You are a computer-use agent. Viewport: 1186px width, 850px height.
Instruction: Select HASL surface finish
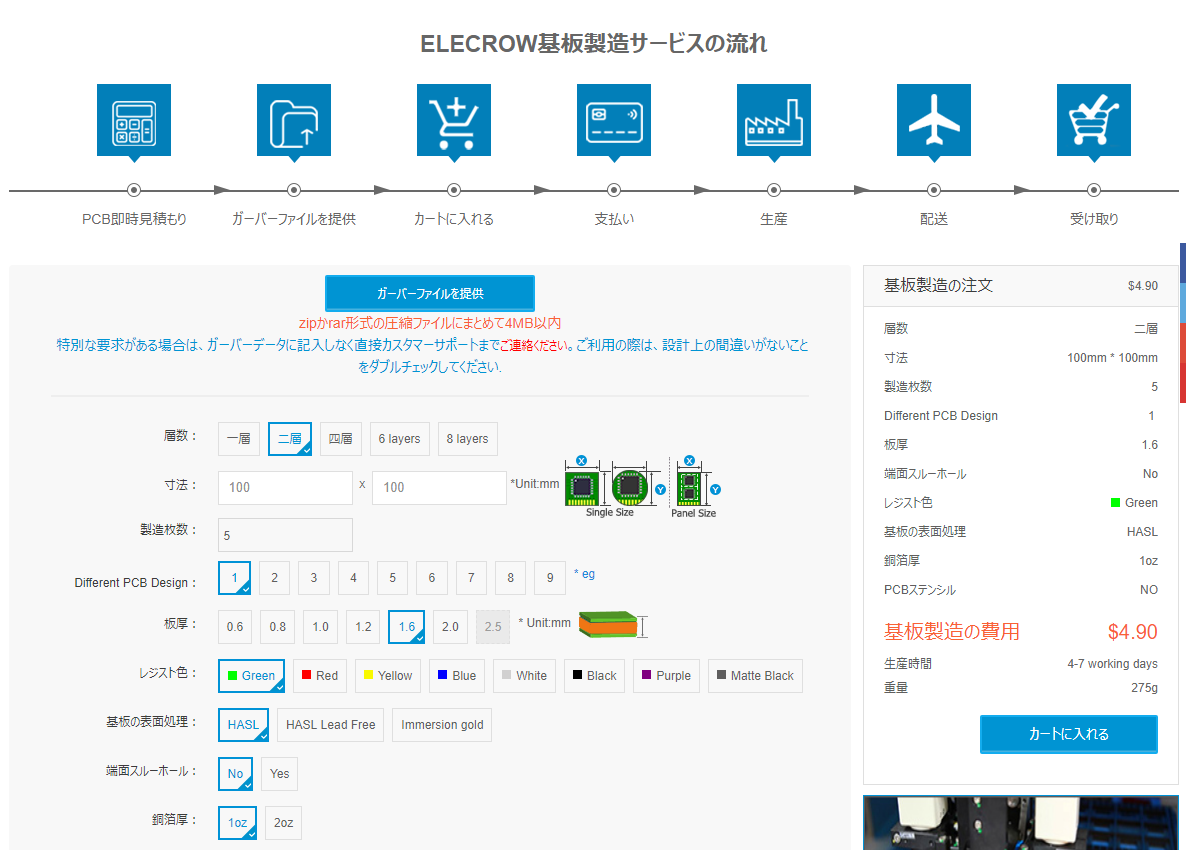(244, 724)
